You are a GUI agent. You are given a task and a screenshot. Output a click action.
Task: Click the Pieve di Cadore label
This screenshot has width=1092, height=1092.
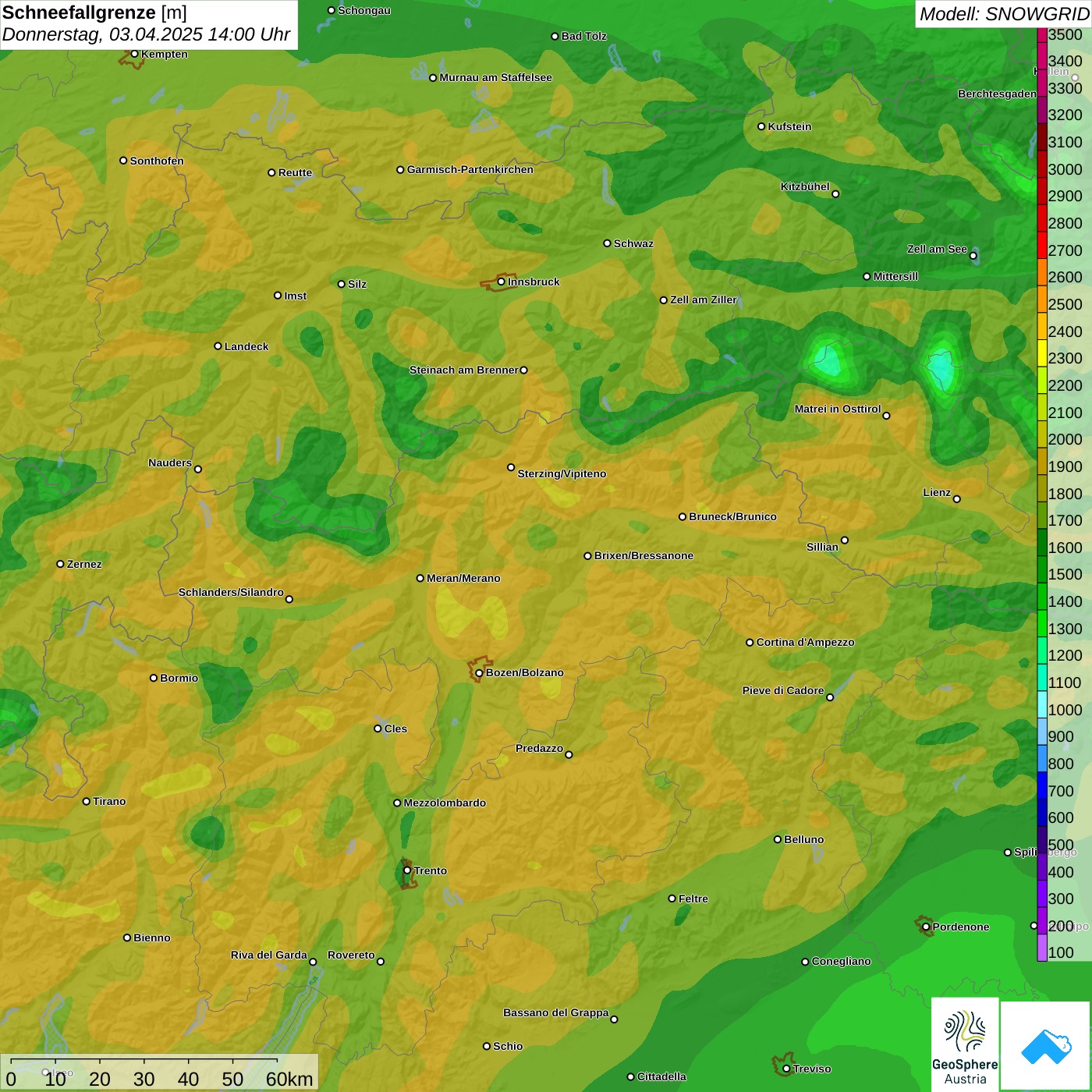tap(783, 690)
